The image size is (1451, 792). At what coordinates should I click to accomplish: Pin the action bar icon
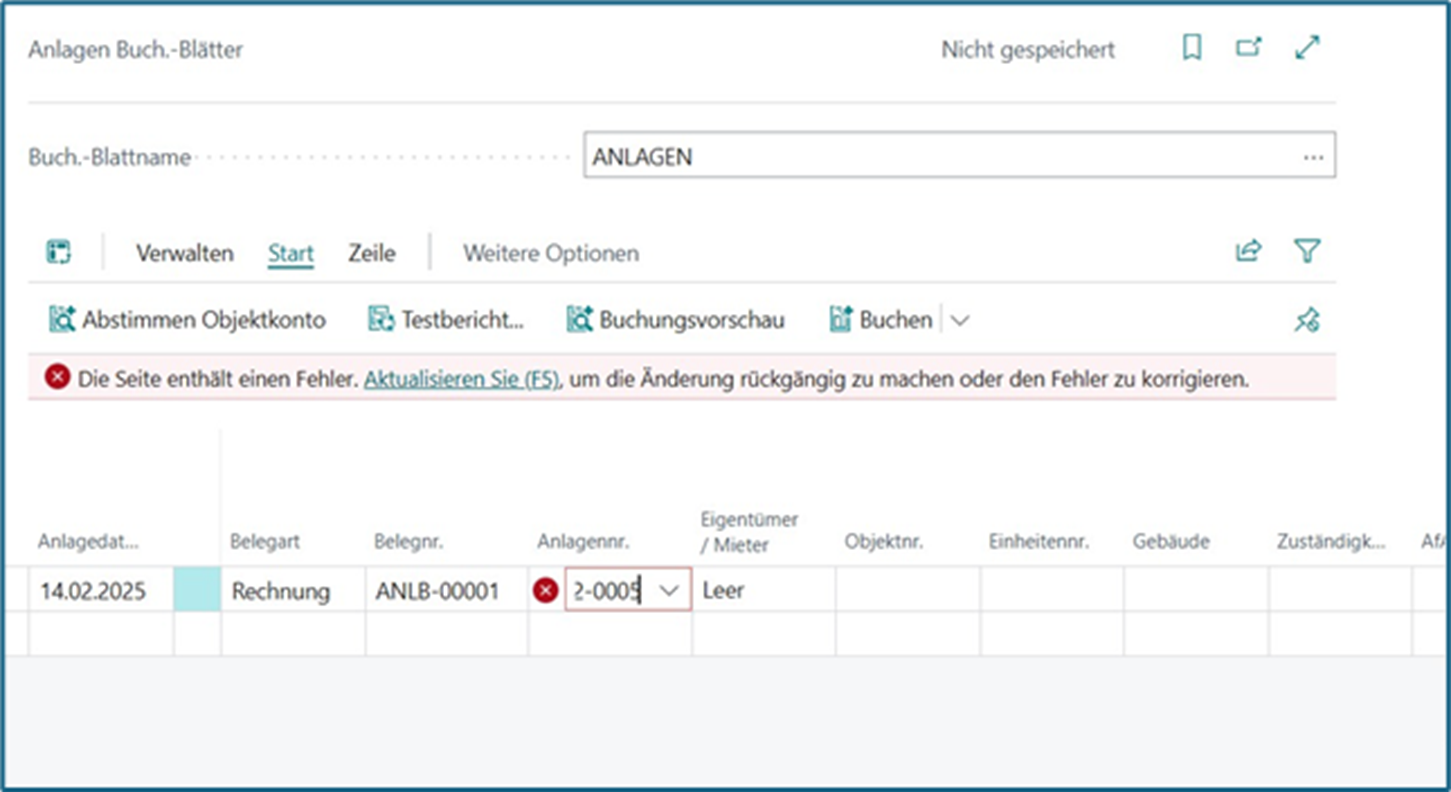[1307, 320]
